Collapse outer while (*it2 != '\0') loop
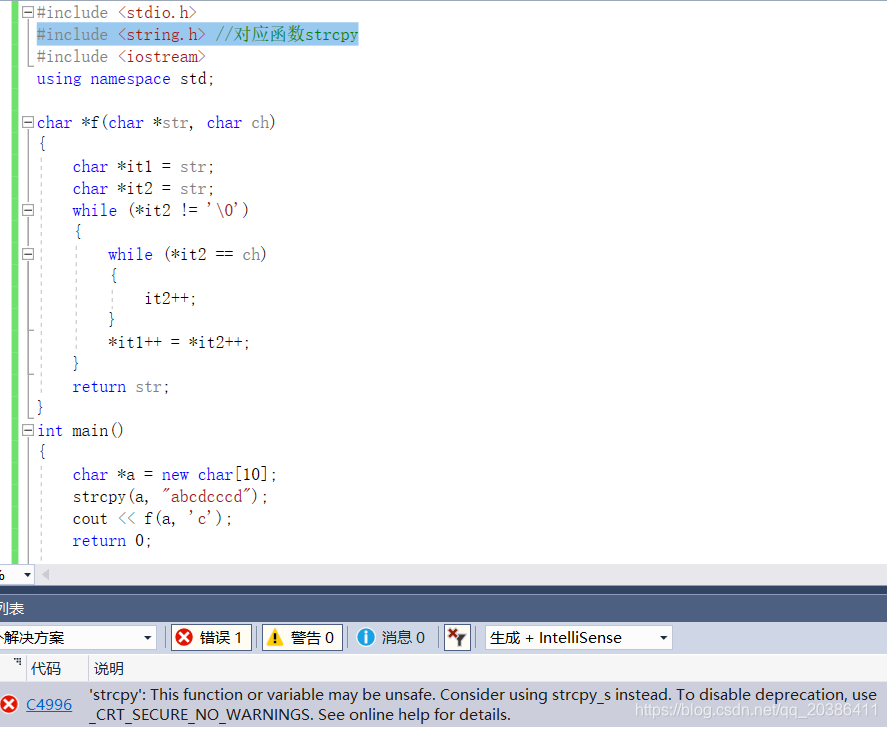Image resolution: width=887 pixels, height=729 pixels. click(28, 210)
